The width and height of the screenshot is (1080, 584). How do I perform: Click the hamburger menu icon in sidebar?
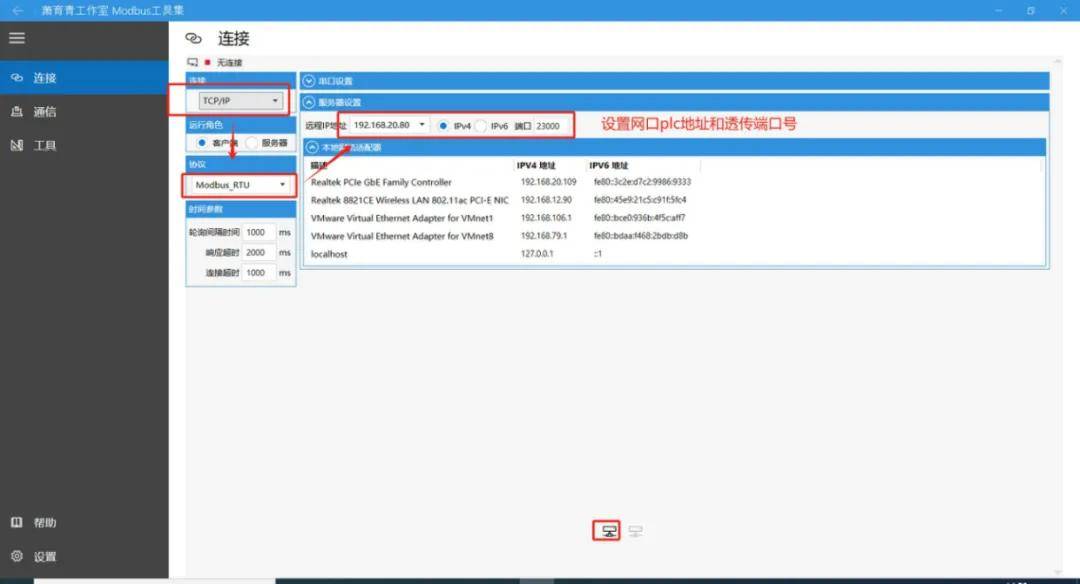pyautogui.click(x=17, y=38)
